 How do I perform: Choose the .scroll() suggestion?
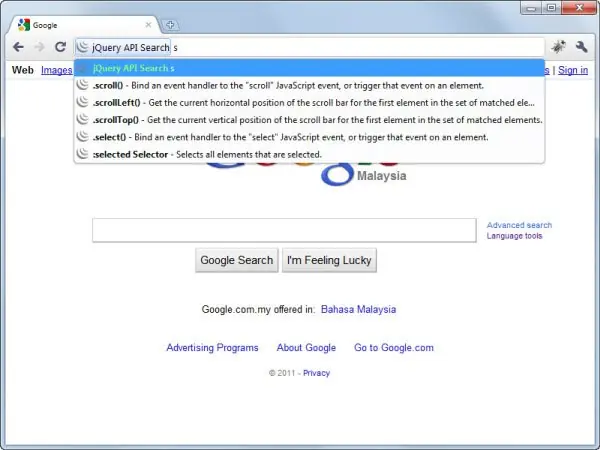coord(309,85)
